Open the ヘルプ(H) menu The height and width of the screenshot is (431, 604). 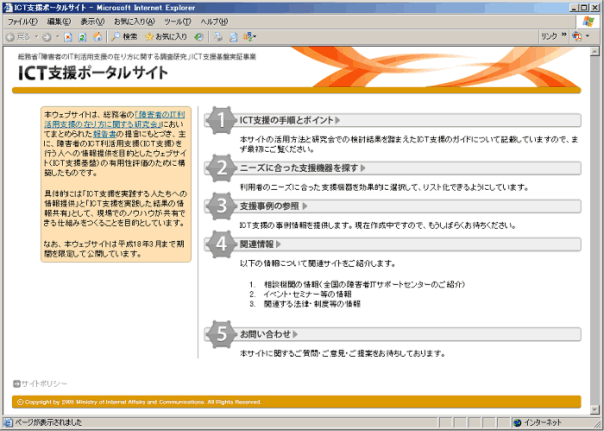point(214,22)
